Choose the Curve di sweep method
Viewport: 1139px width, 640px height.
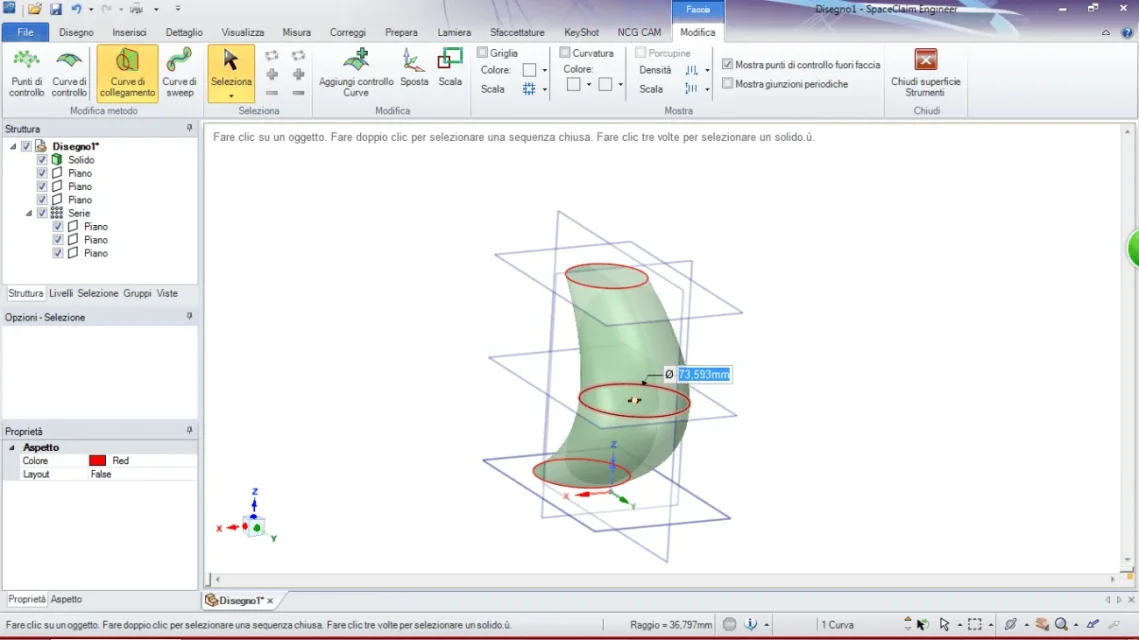tap(179, 73)
